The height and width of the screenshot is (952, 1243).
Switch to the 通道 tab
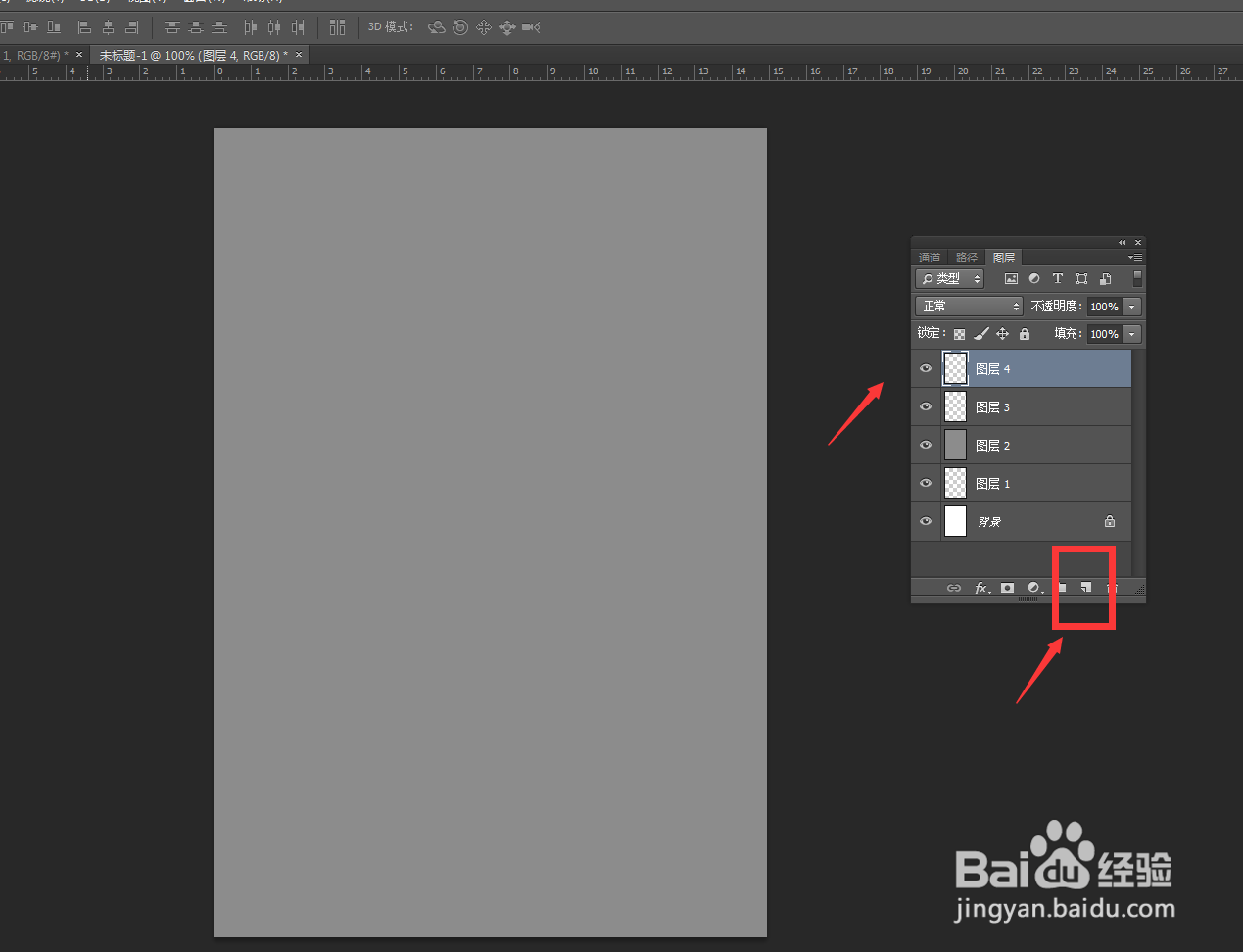(930, 258)
